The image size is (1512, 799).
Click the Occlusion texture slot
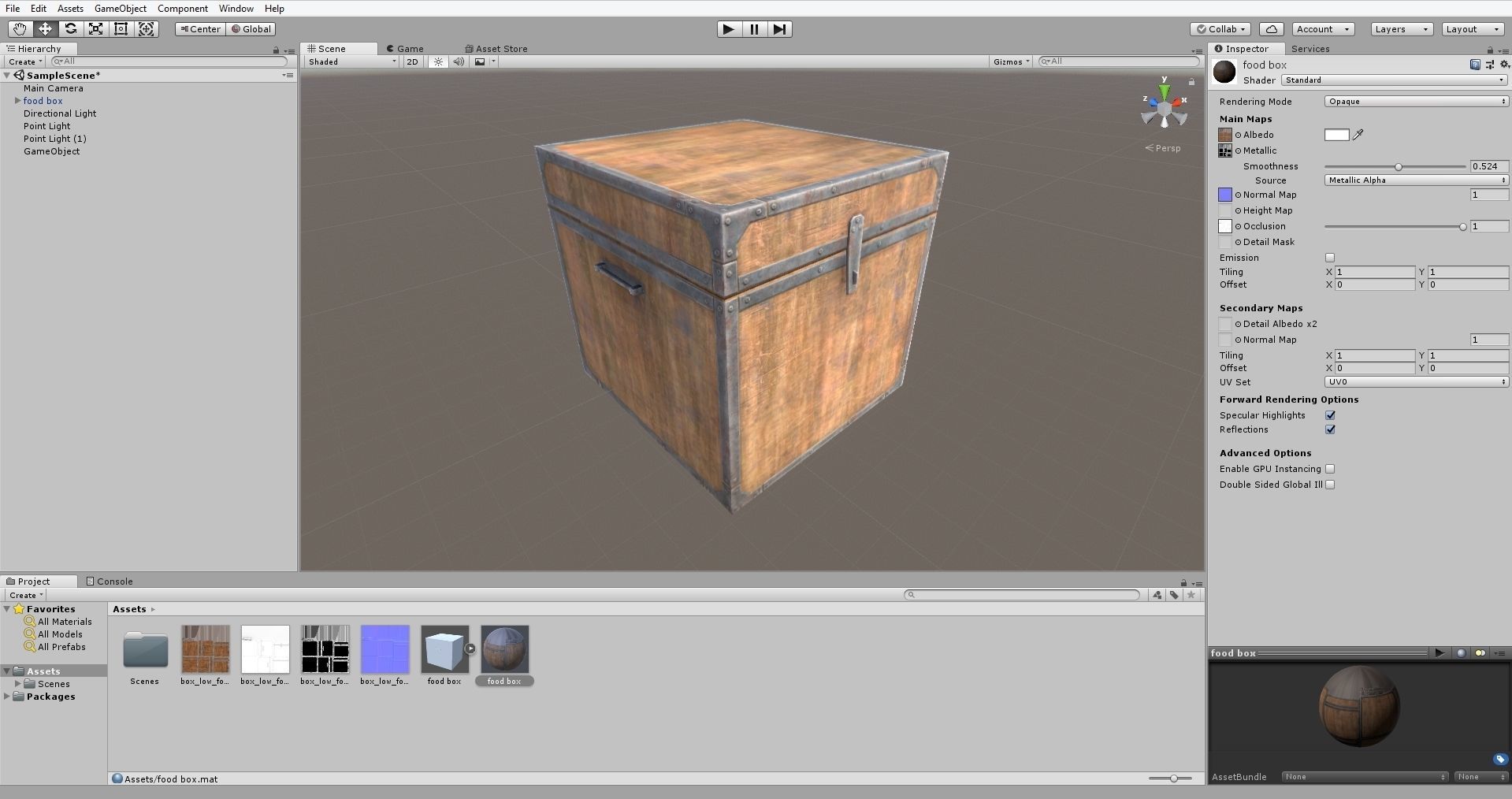pyautogui.click(x=1225, y=226)
